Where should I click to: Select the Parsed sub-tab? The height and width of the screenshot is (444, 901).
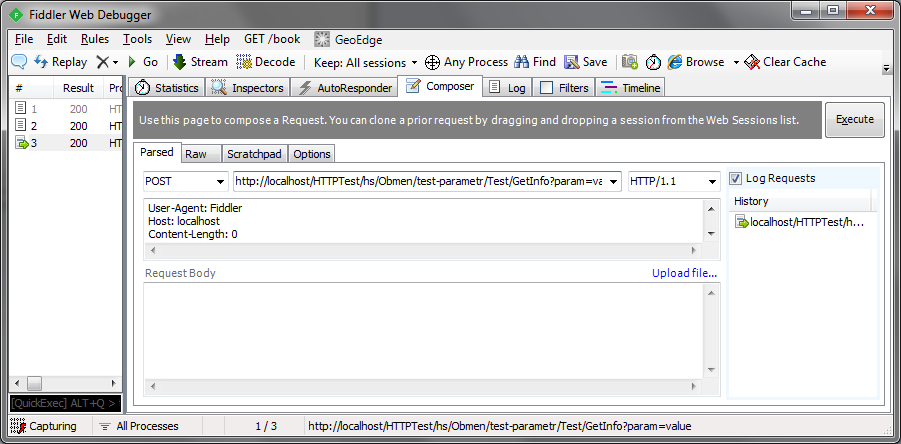pos(157,152)
